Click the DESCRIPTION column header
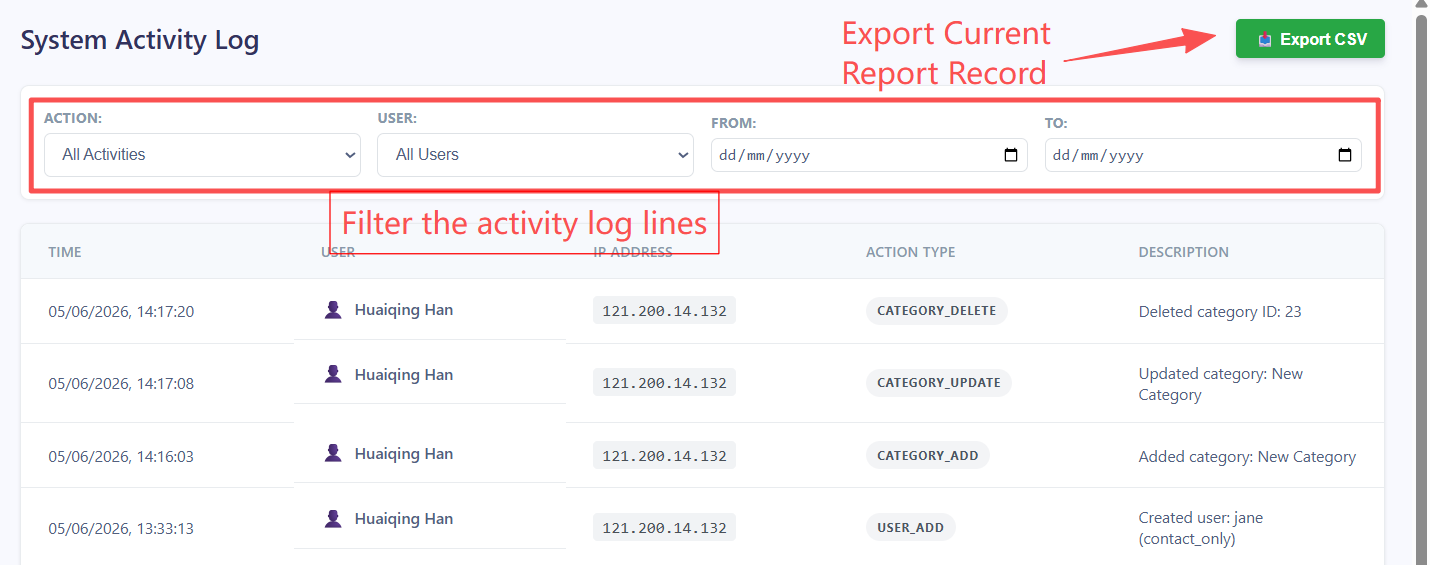1430x565 pixels. (x=1183, y=252)
